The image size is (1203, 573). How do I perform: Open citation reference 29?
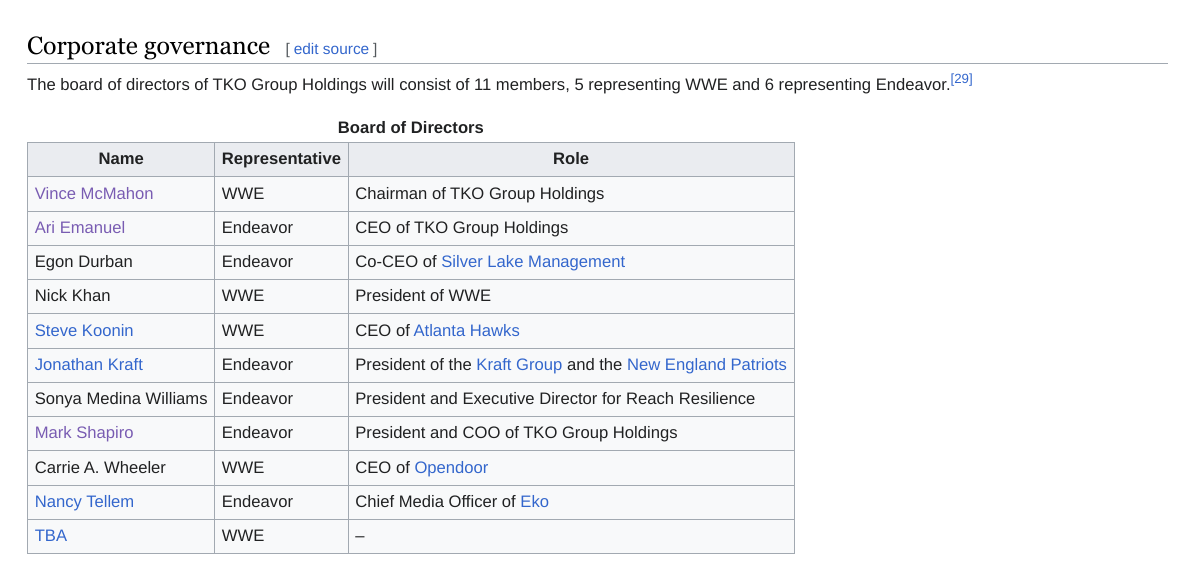(x=961, y=79)
